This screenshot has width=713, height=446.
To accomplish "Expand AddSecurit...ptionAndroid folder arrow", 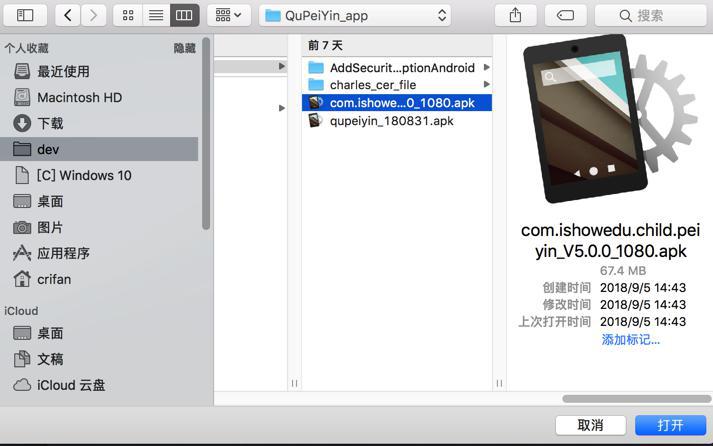I will coord(487,67).
